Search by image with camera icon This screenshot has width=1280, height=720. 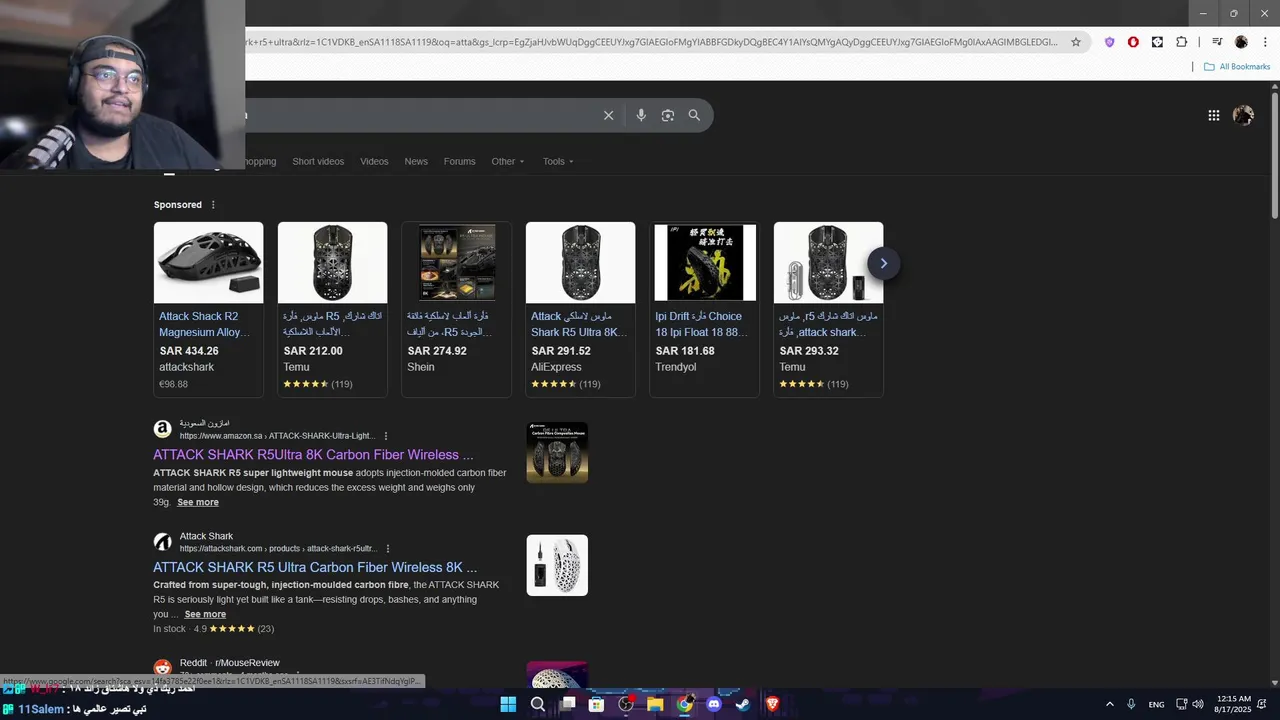(668, 115)
